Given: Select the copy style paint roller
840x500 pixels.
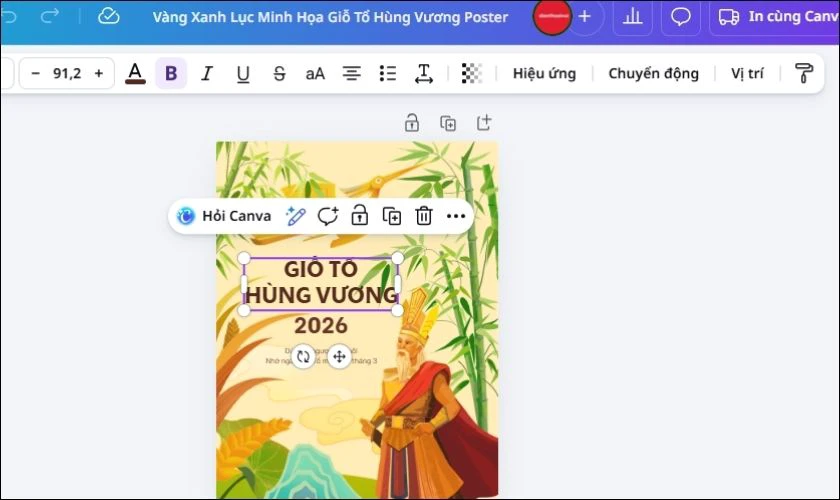Looking at the screenshot, I should (x=803, y=73).
